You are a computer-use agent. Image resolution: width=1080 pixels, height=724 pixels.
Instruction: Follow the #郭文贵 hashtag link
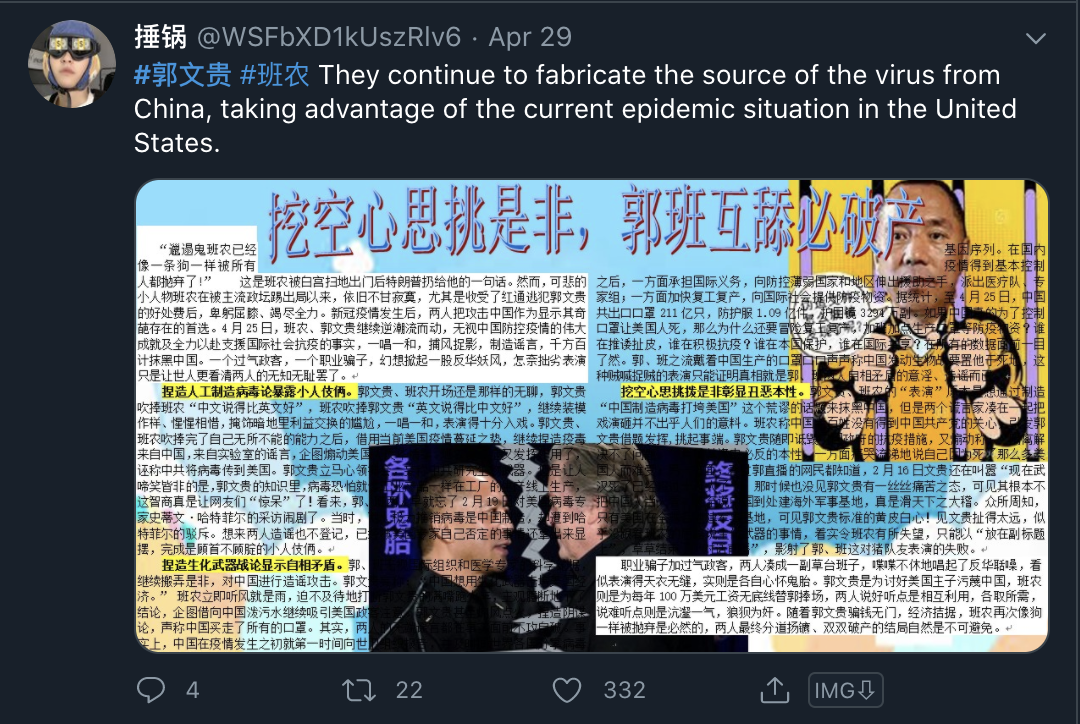[183, 75]
